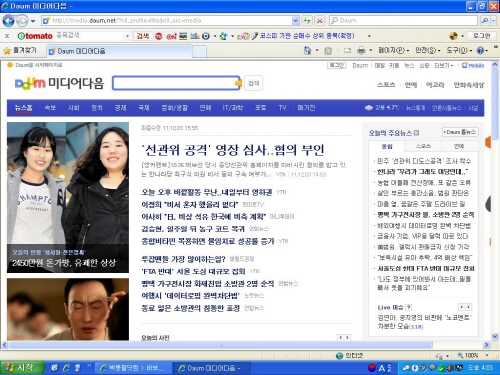Click the blue Help question mark icon
The image size is (500, 375).
coord(480,51)
